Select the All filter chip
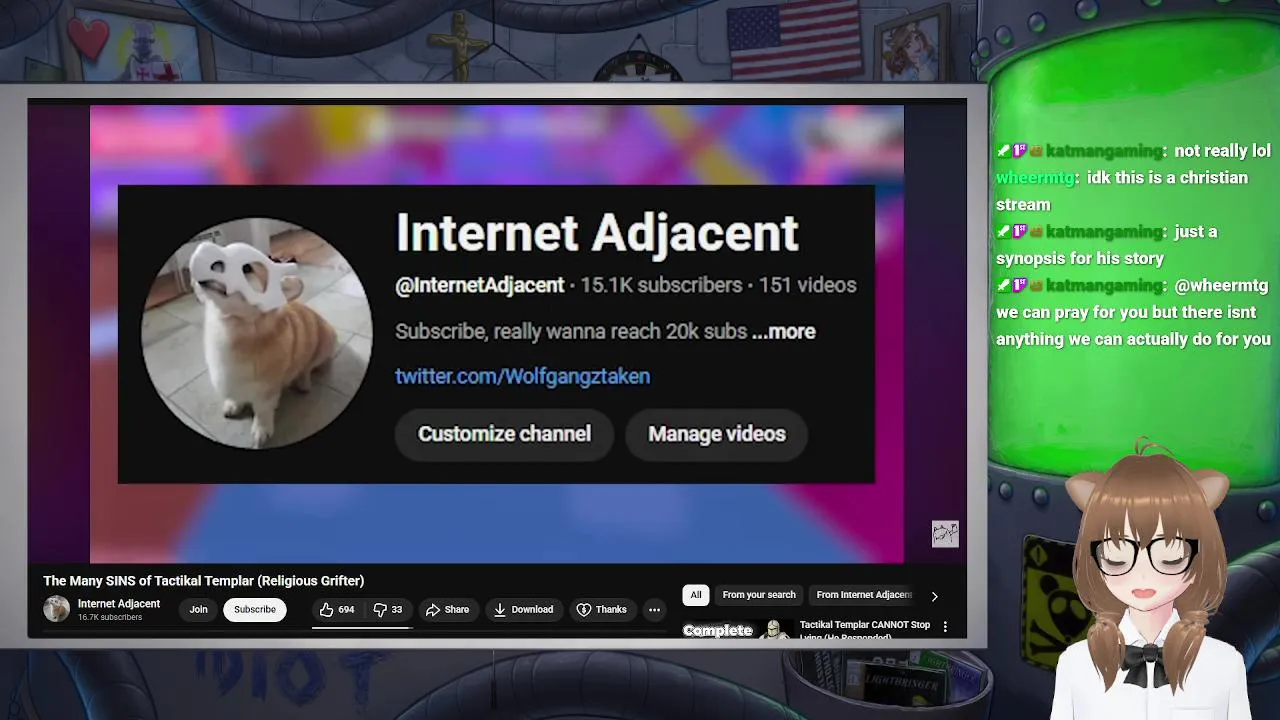The height and width of the screenshot is (720, 1280). click(x=696, y=595)
